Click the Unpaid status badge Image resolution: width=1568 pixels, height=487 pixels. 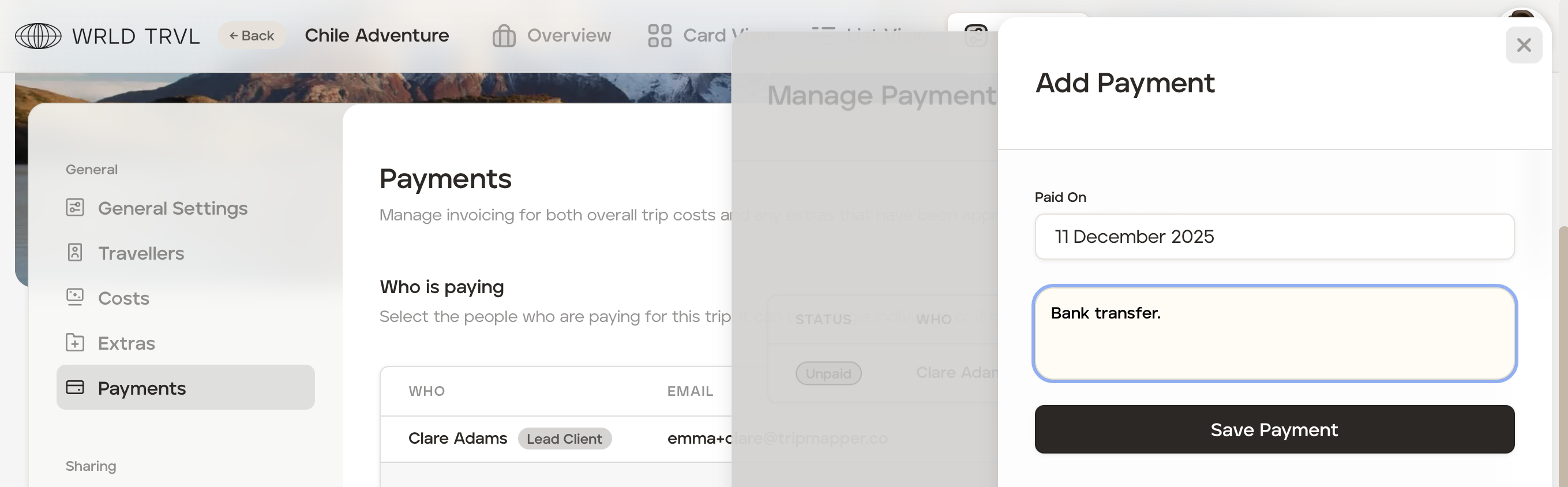tap(828, 374)
